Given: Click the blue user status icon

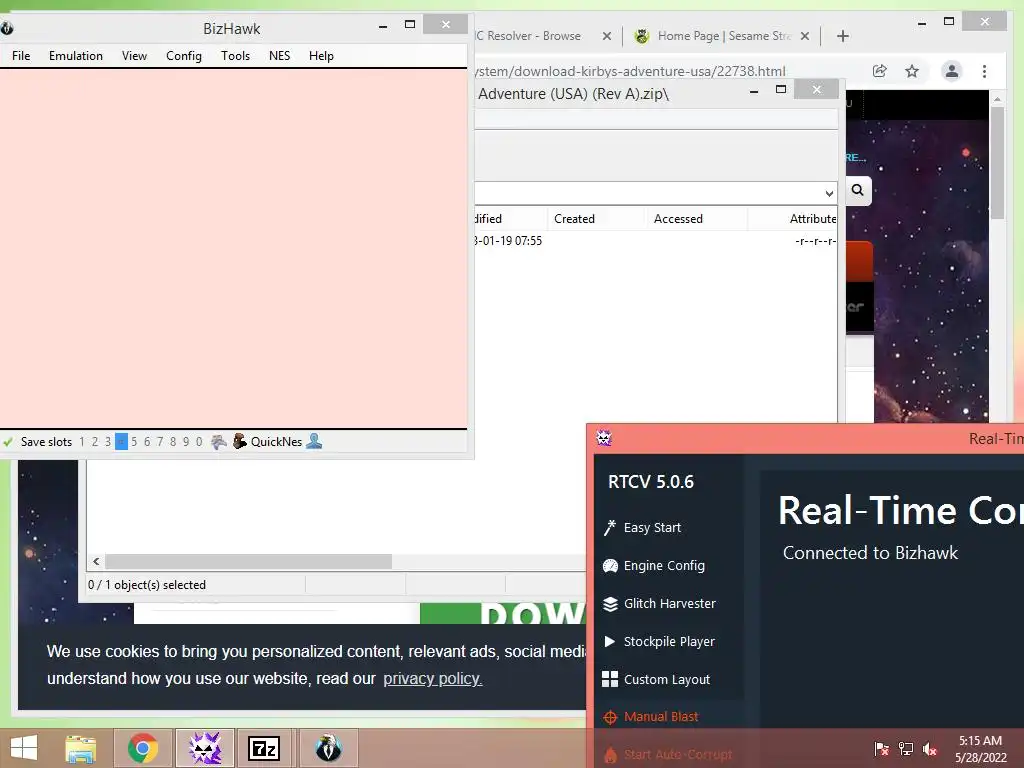Looking at the screenshot, I should [314, 441].
